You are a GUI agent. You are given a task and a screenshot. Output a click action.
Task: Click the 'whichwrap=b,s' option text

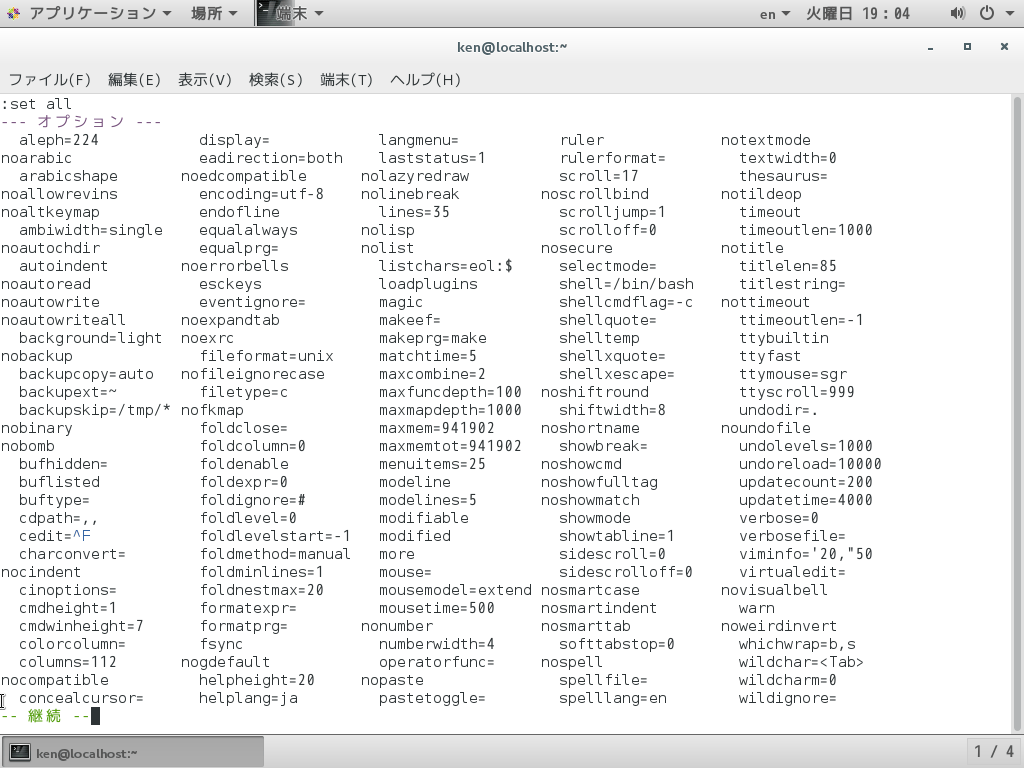[797, 644]
